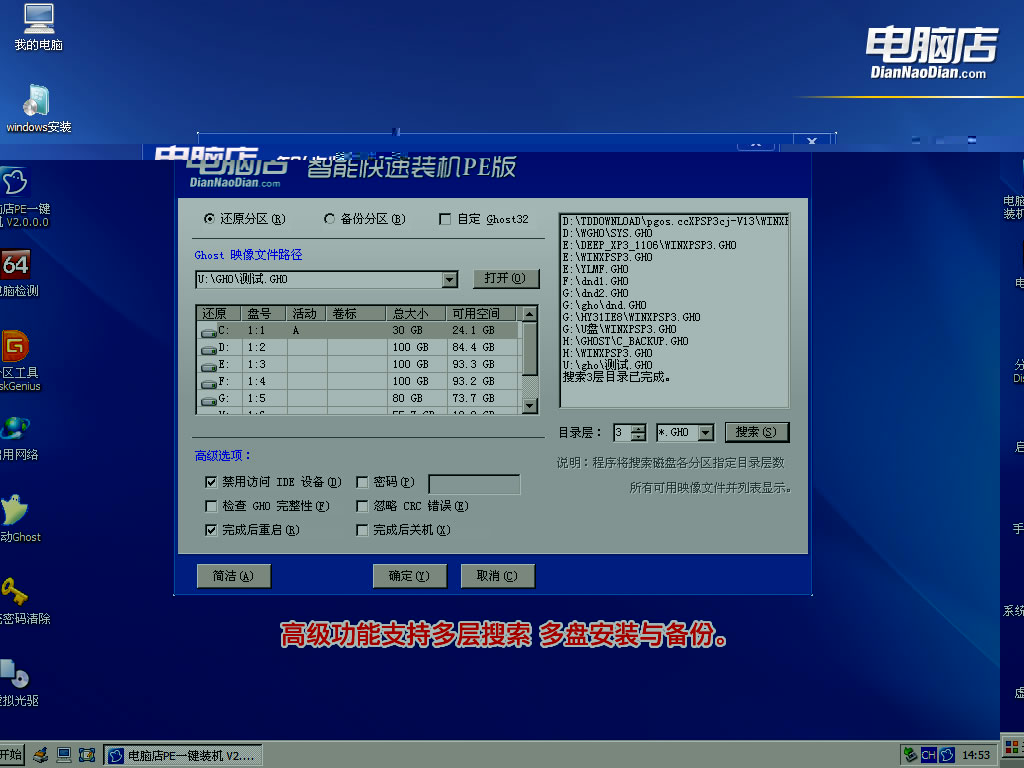The width and height of the screenshot is (1024, 768).
Task: Select the Restore partition (还原分区) radio button
Action: pos(209,219)
